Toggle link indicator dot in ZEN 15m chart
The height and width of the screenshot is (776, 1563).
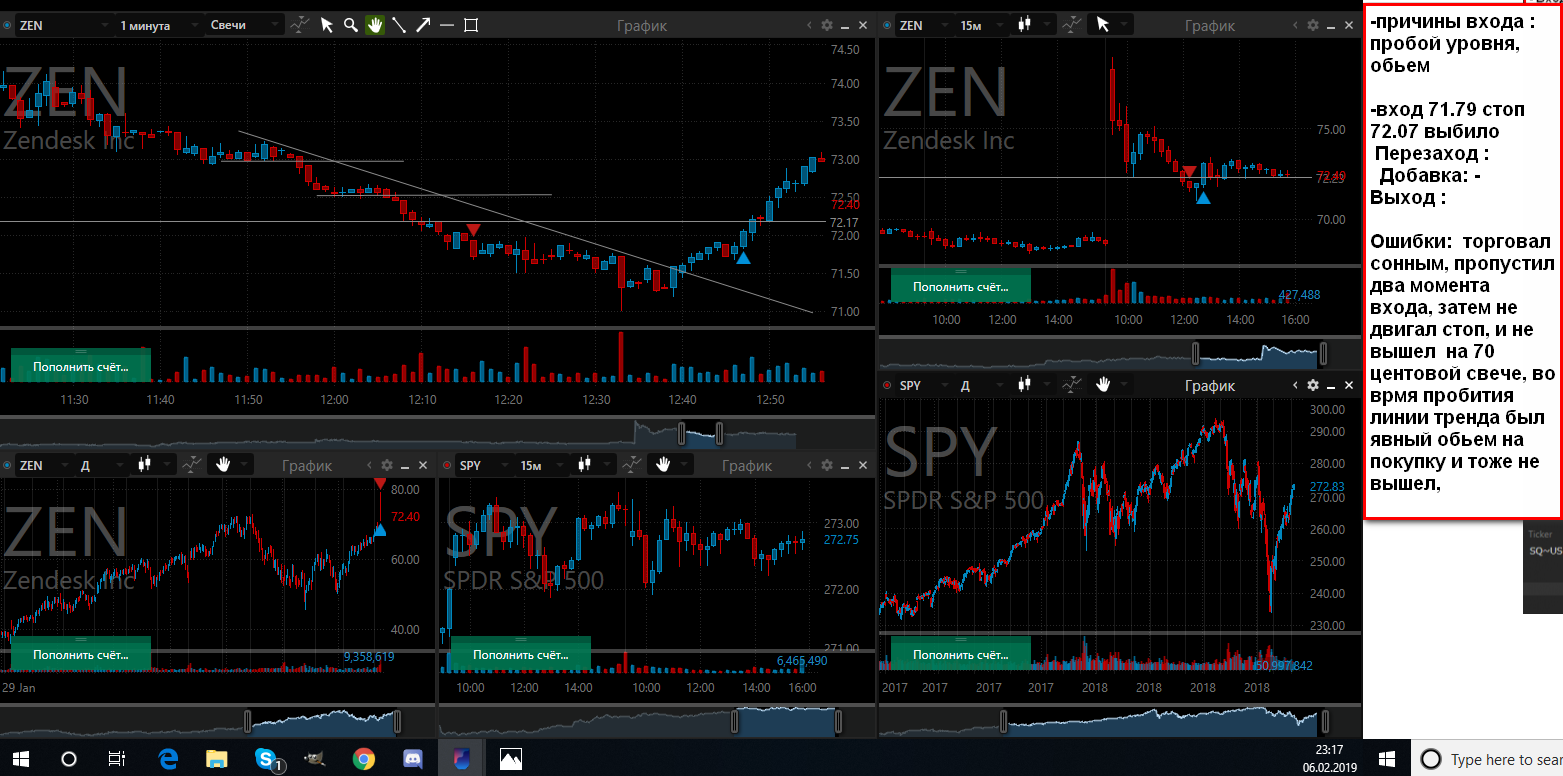(x=886, y=25)
